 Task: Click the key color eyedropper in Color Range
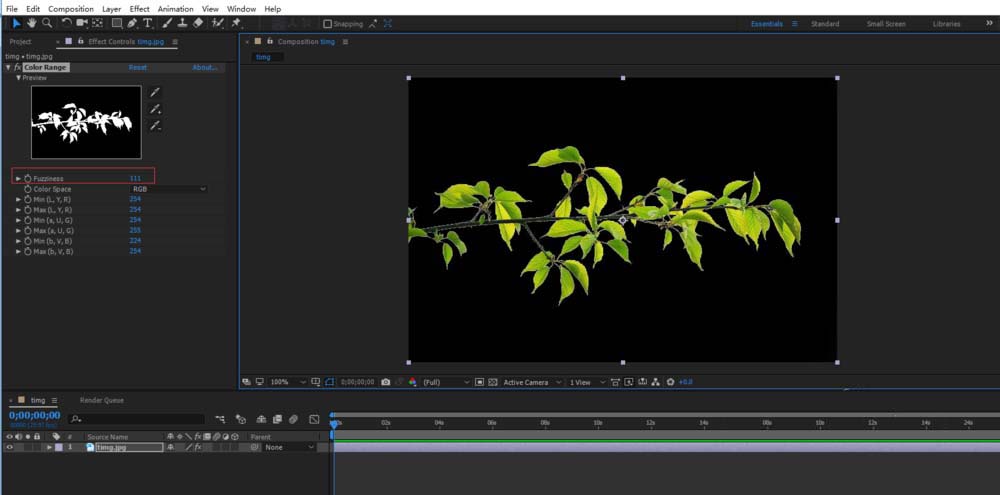click(155, 92)
